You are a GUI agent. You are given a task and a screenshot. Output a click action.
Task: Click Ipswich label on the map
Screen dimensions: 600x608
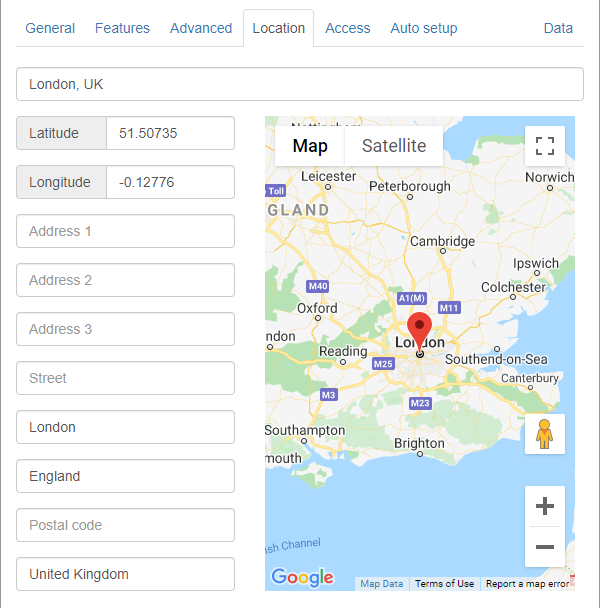[536, 264]
